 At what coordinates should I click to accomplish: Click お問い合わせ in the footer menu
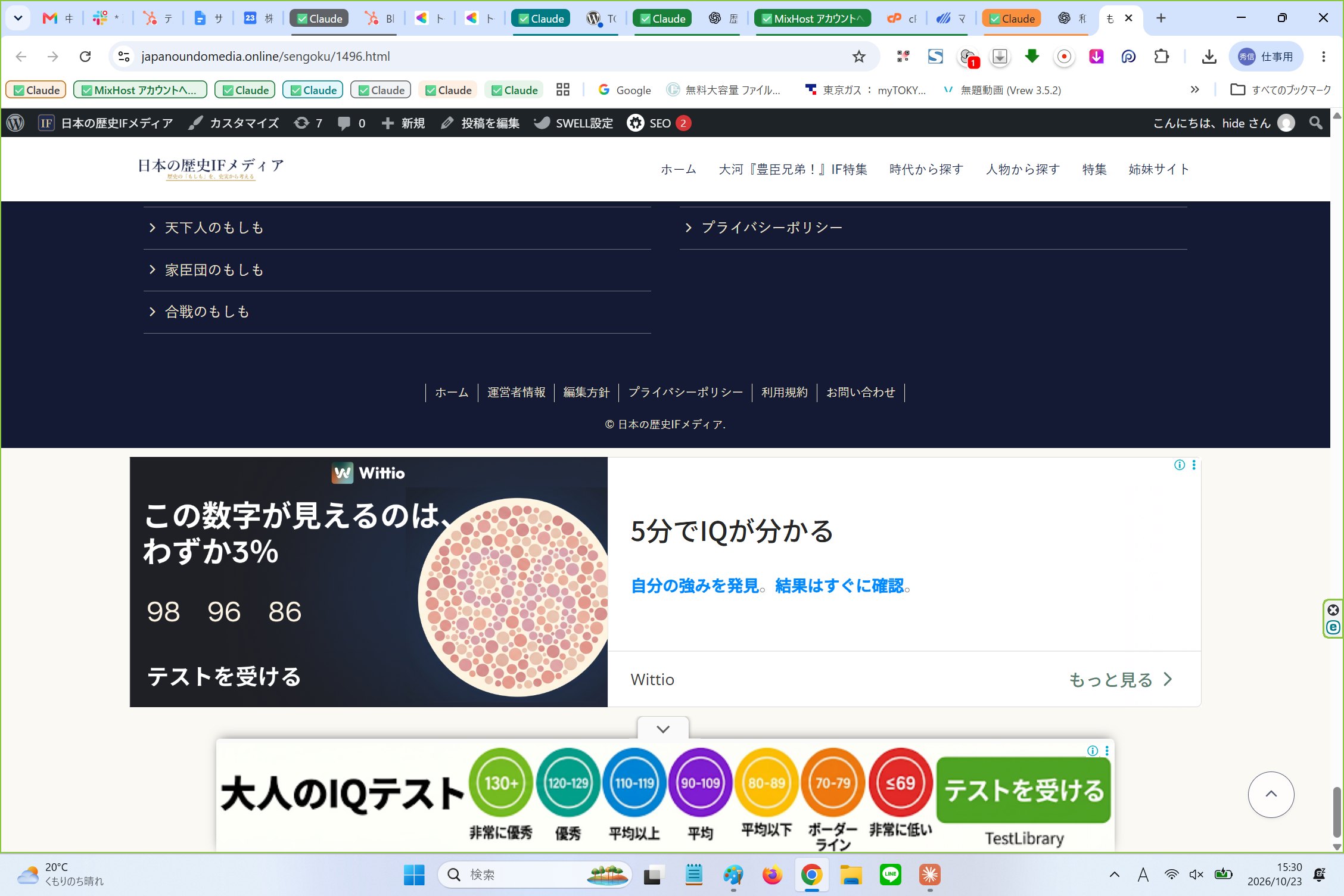[x=860, y=393]
